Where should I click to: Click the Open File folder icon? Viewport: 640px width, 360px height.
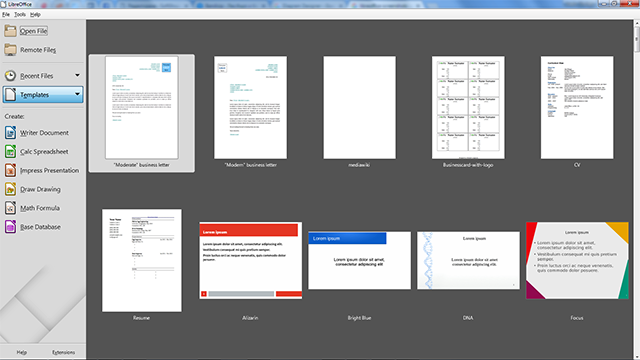10,31
